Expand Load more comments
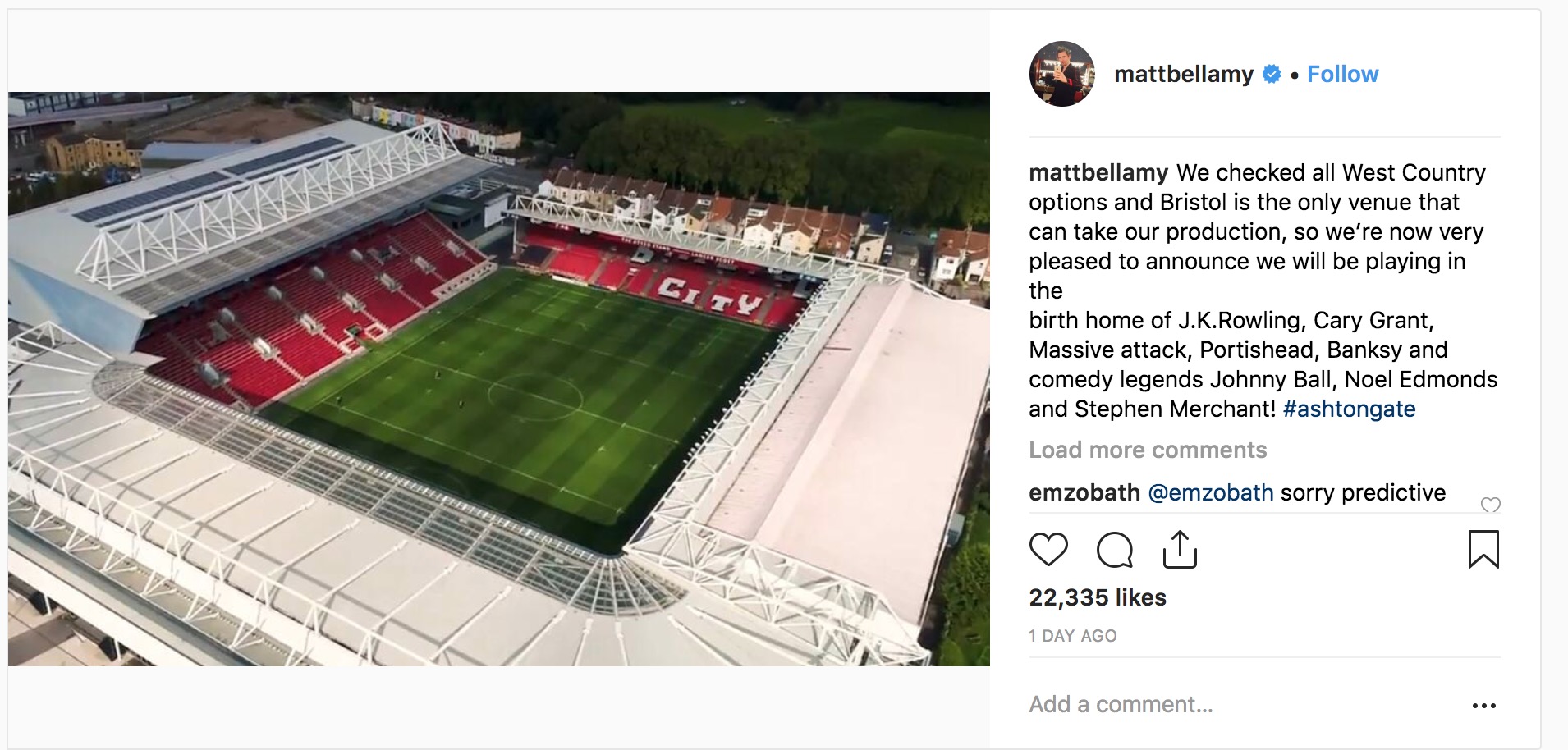This screenshot has height=750, width=1568. 1147,450
